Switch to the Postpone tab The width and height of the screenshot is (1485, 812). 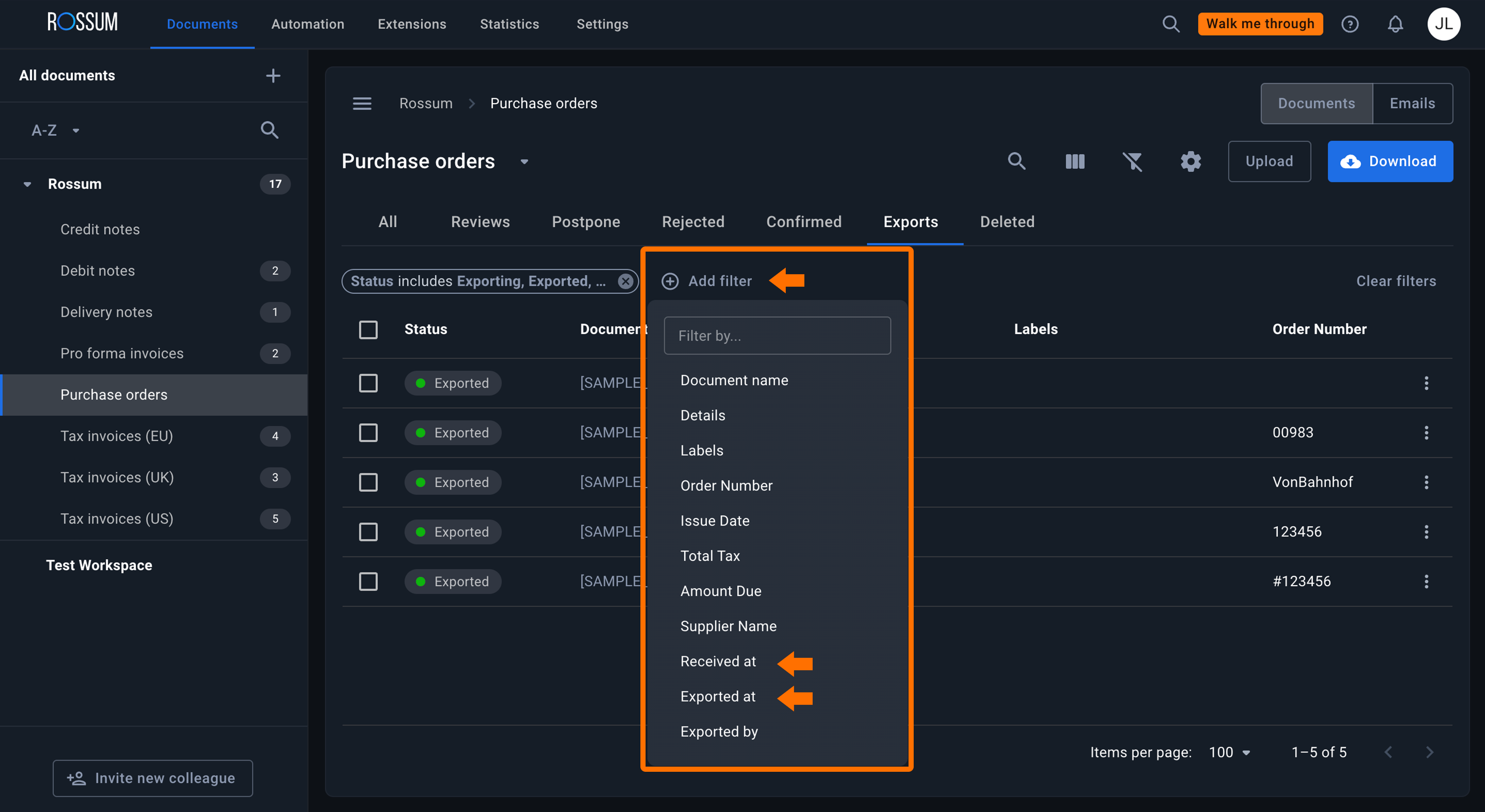tap(586, 222)
